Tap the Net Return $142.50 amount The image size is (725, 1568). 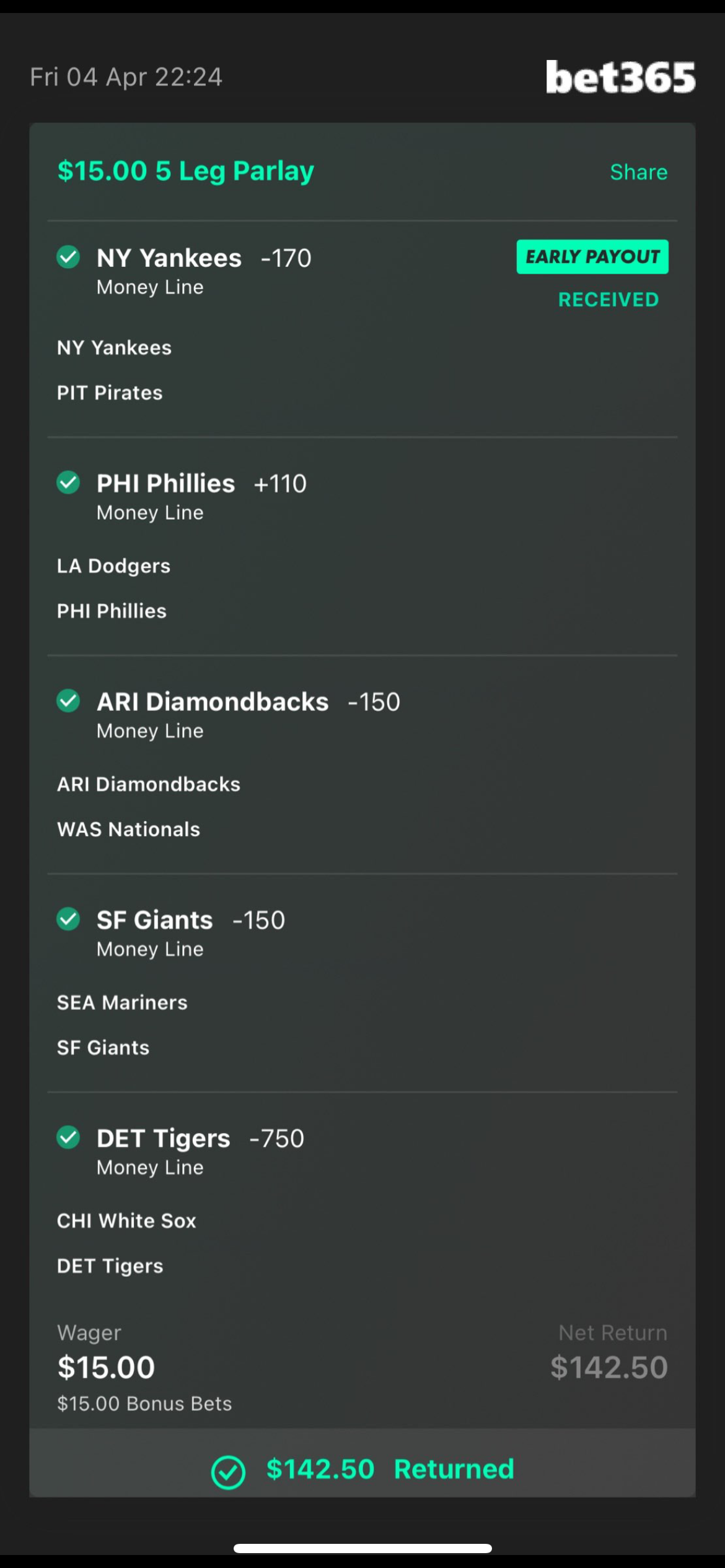coord(609,1367)
